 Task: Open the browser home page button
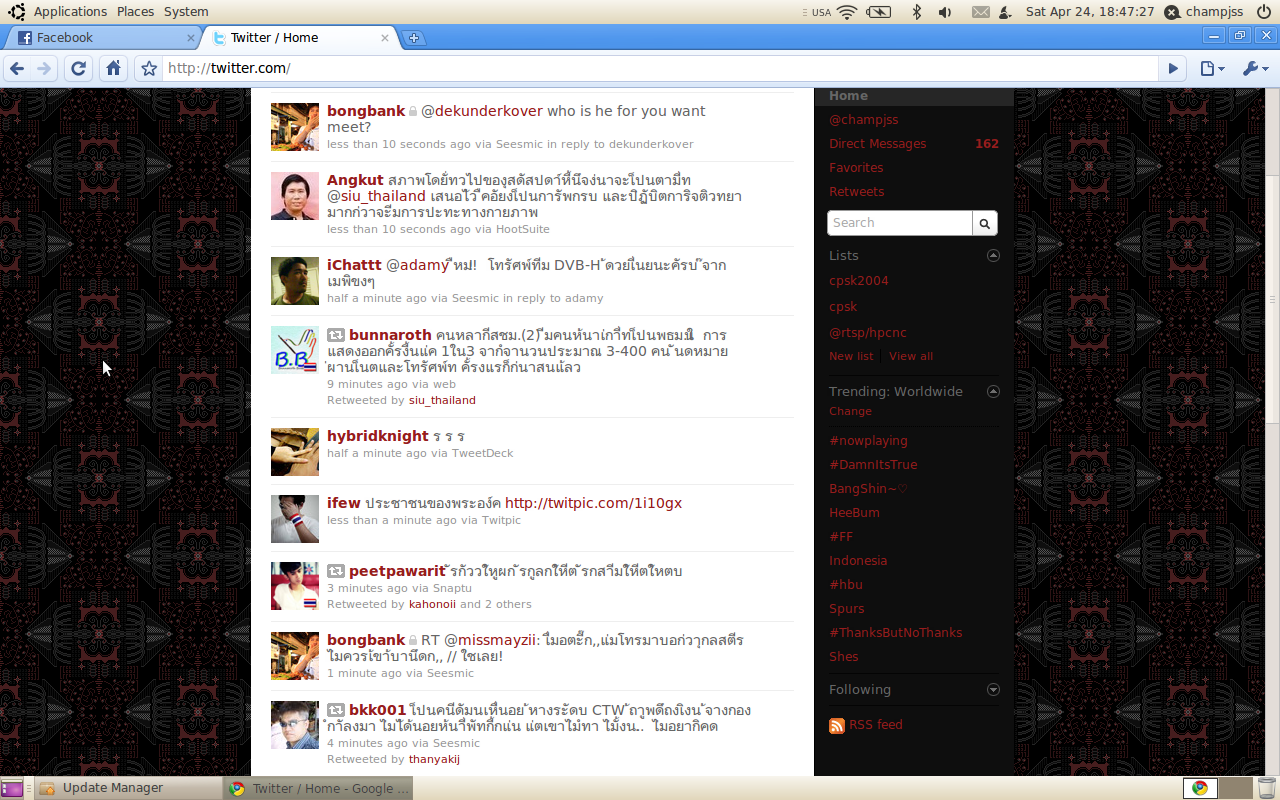114,68
